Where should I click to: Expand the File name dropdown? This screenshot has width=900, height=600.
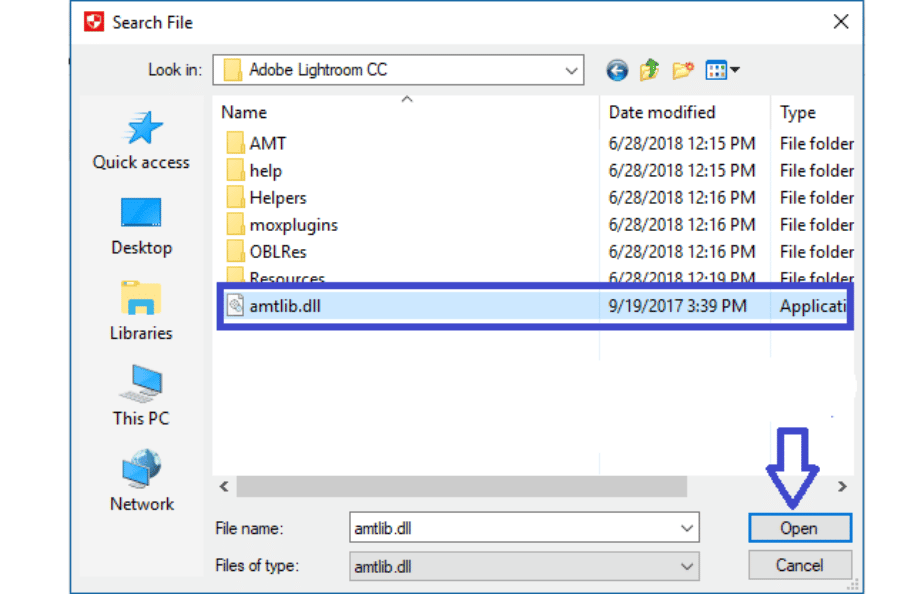pos(687,528)
